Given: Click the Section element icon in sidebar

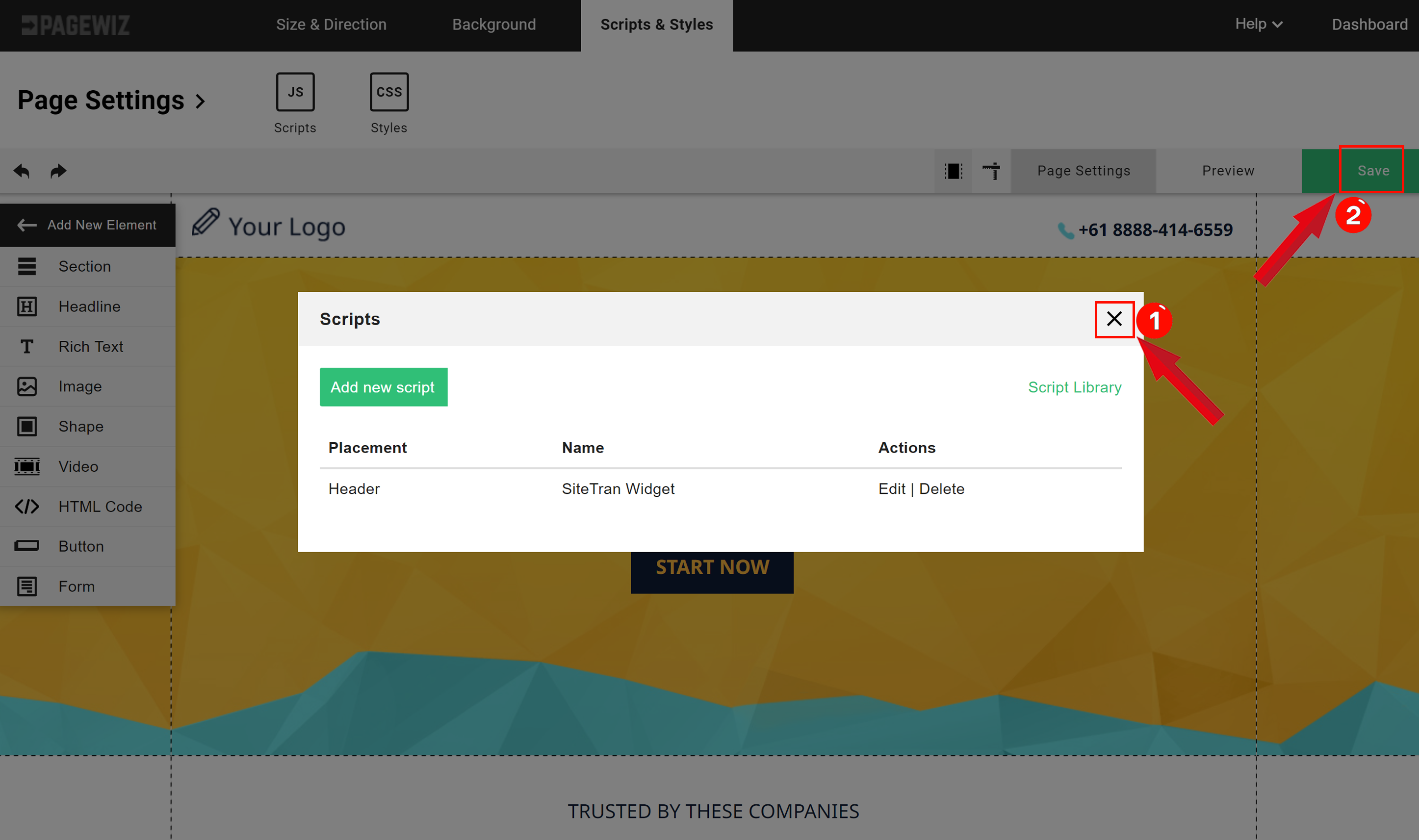Looking at the screenshot, I should tap(27, 266).
